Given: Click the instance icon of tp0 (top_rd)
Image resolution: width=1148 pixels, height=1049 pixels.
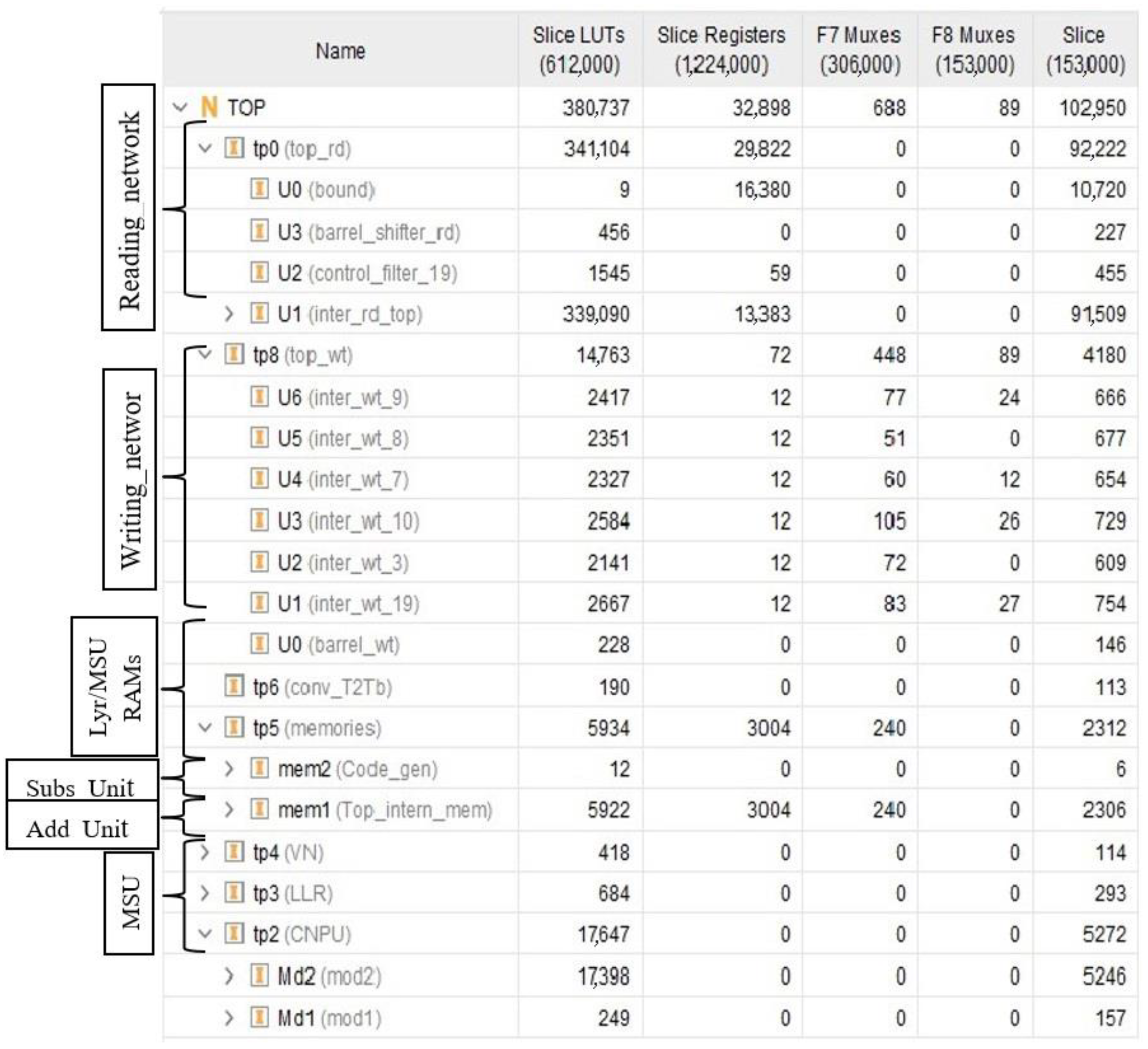Looking at the screenshot, I should (234, 148).
